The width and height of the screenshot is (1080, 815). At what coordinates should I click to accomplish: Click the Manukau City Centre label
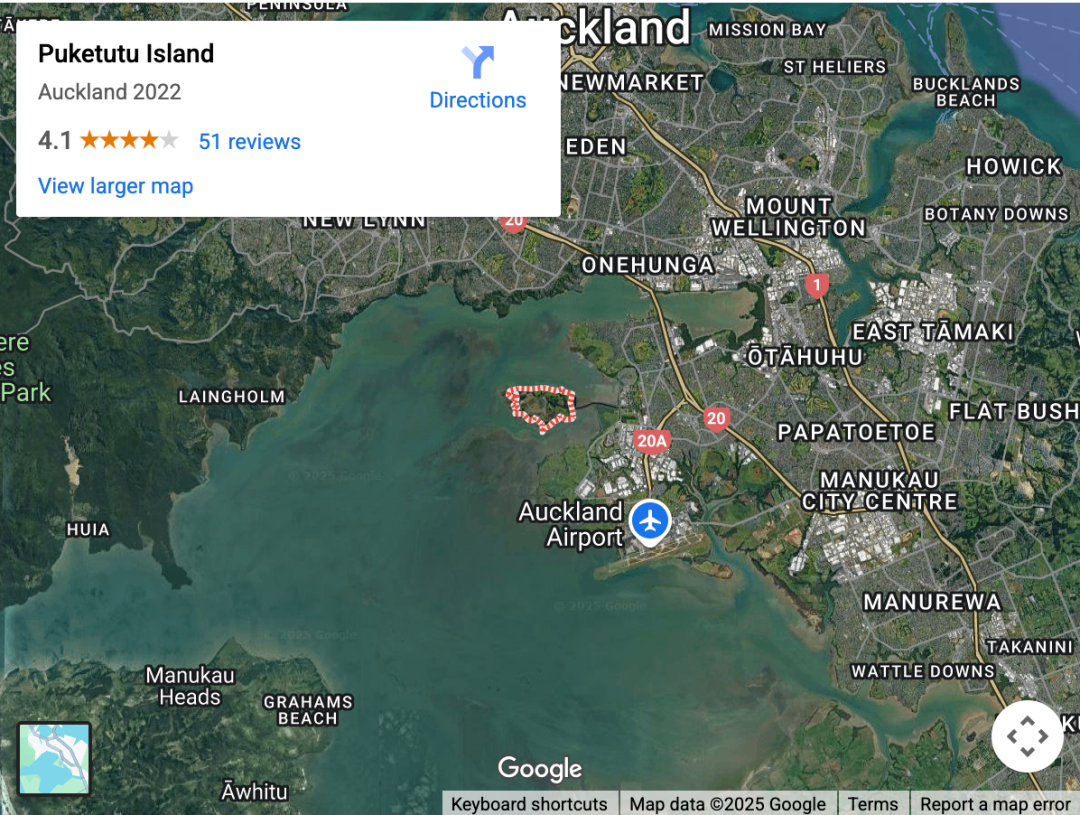880,491
